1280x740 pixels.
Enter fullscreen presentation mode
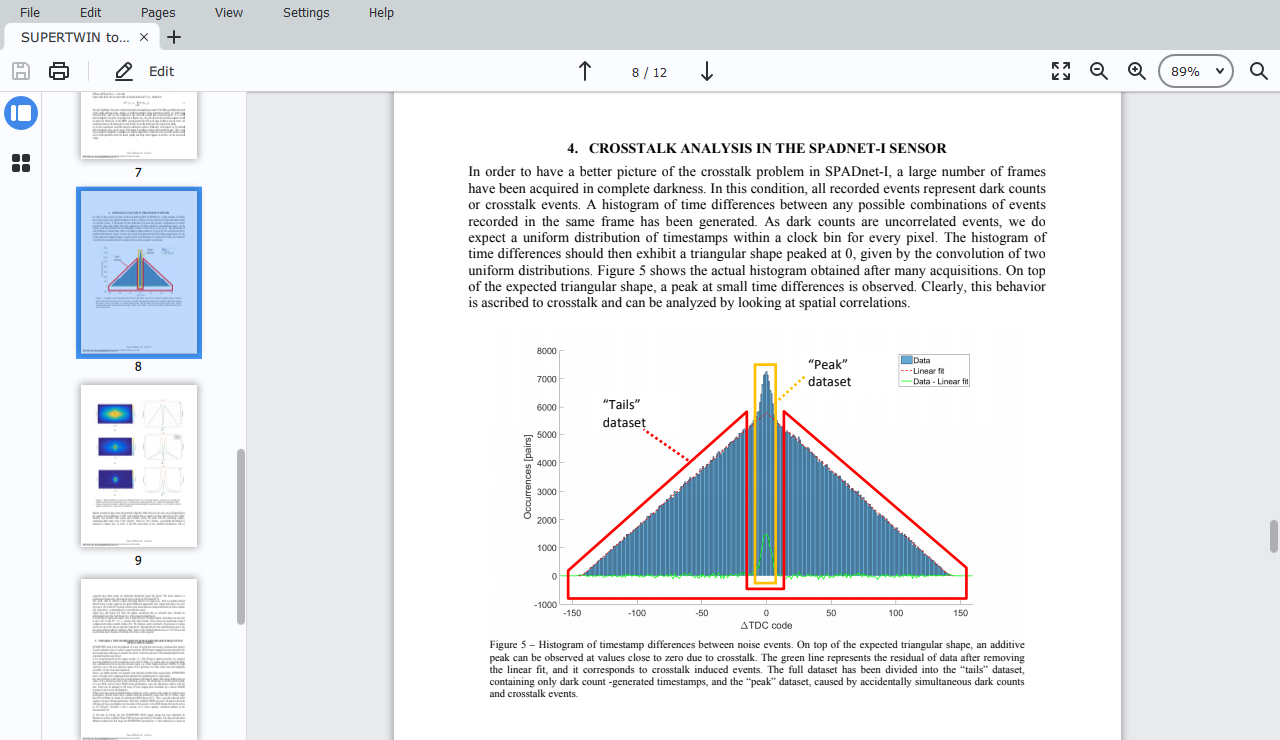pyautogui.click(x=1061, y=71)
